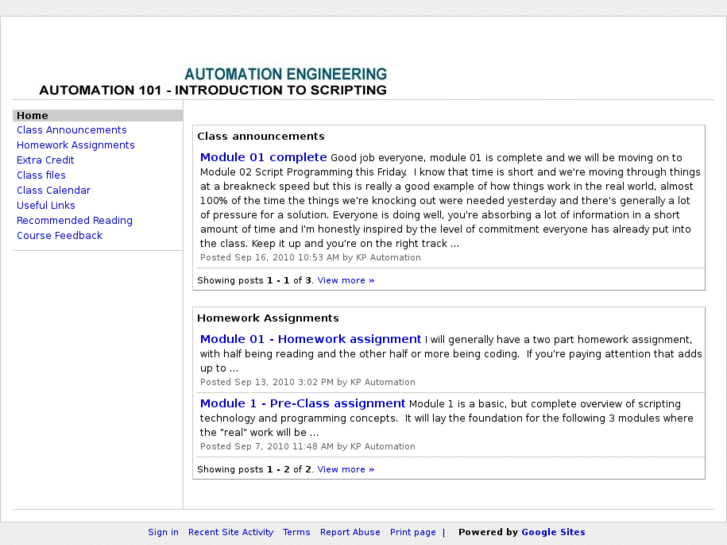This screenshot has height=545, width=727.
Task: Click Report Abuse in footer
Action: coord(350,532)
